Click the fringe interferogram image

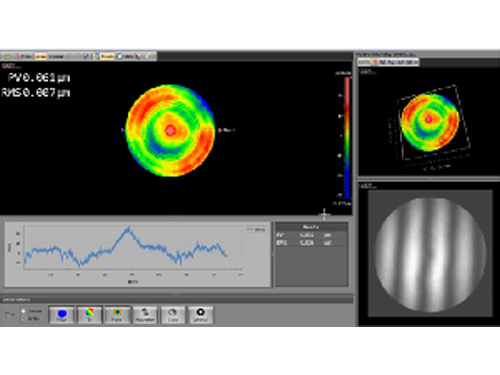(430, 254)
